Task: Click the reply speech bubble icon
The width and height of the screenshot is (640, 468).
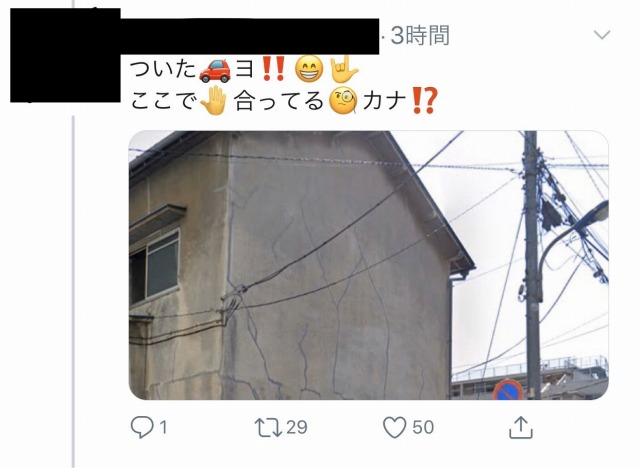Action: 142,427
